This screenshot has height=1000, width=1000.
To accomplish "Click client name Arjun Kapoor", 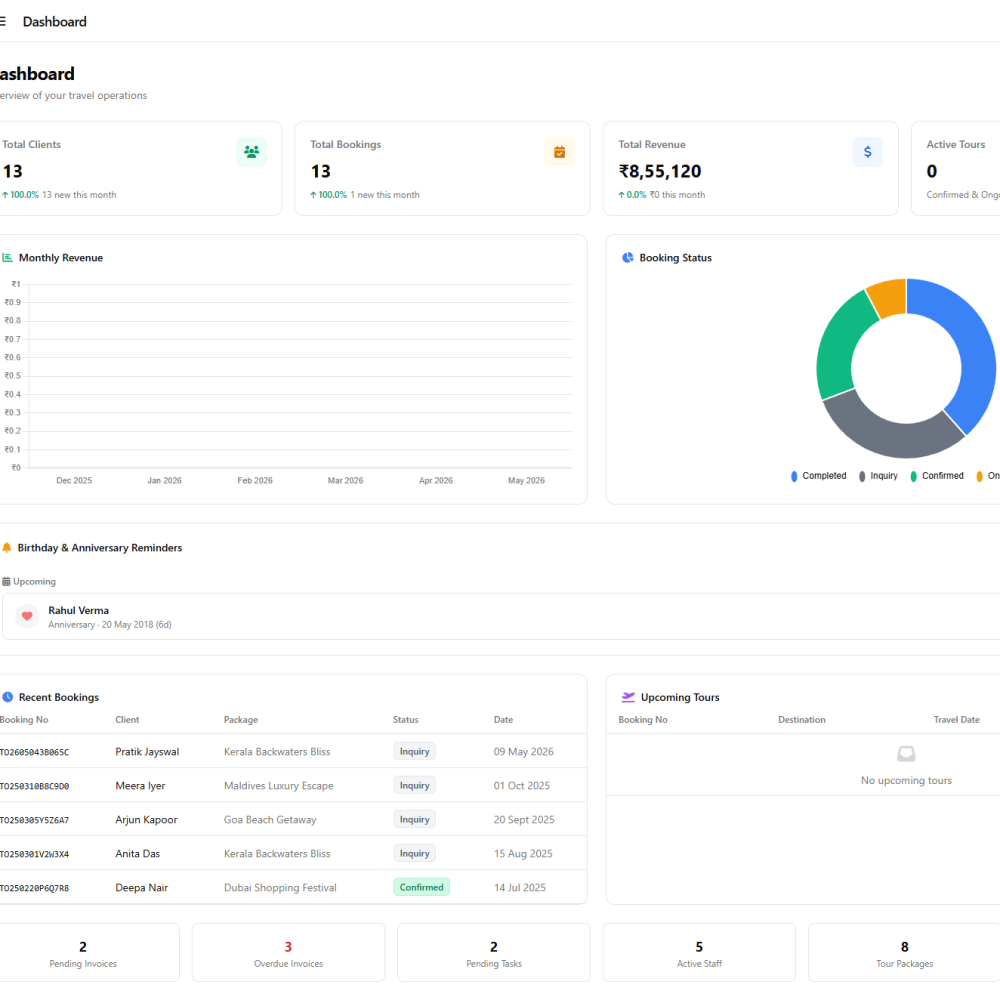I will pyautogui.click(x=146, y=820).
